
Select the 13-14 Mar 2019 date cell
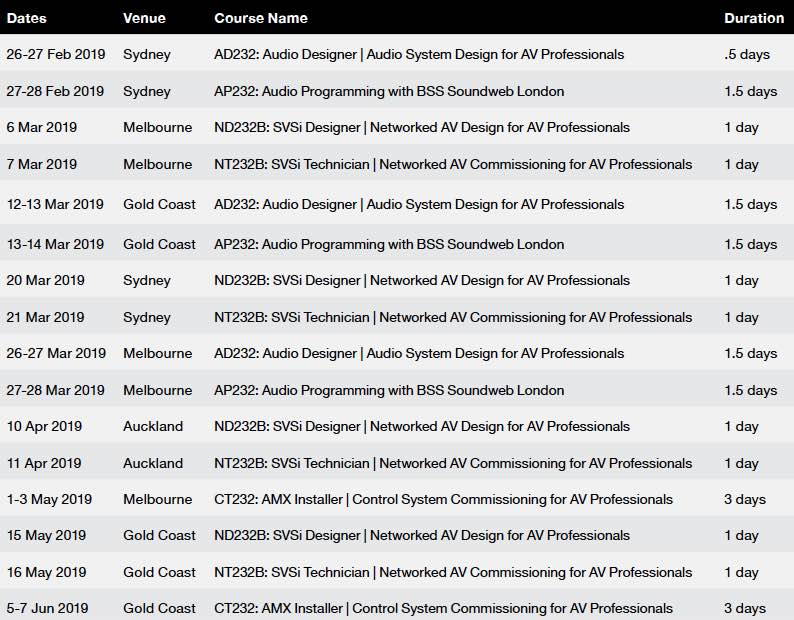coord(55,244)
